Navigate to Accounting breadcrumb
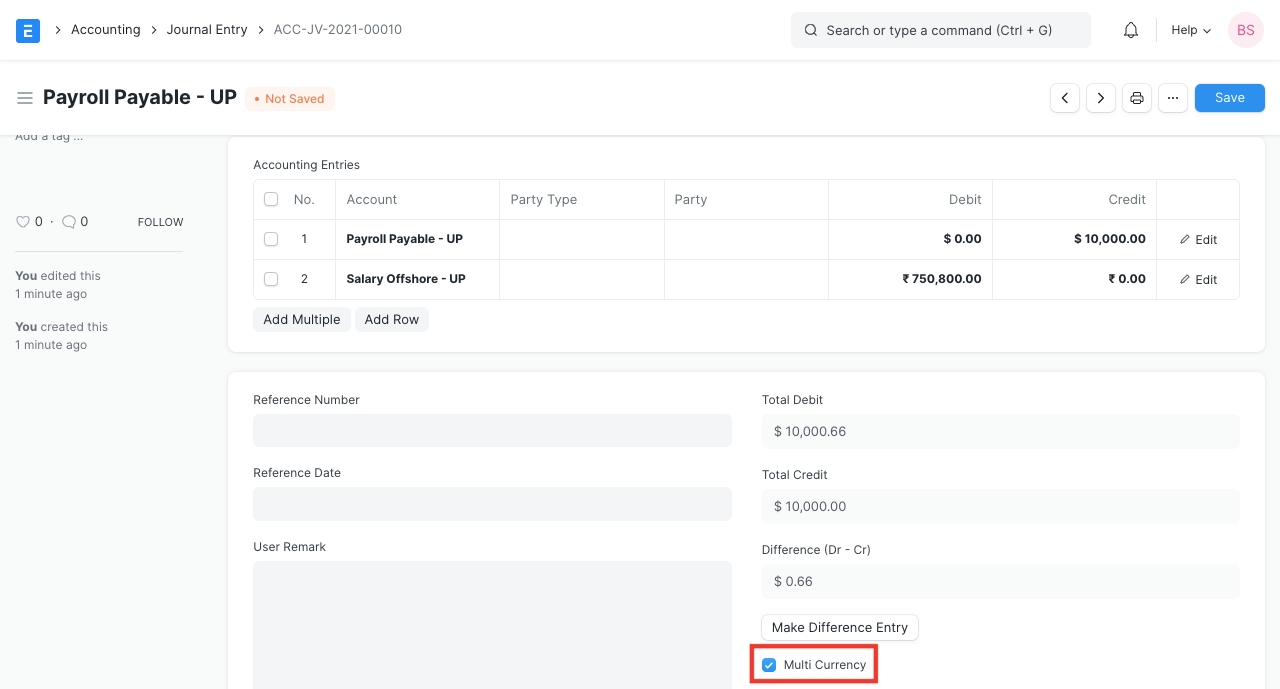This screenshot has height=689, width=1280. pyautogui.click(x=105, y=30)
